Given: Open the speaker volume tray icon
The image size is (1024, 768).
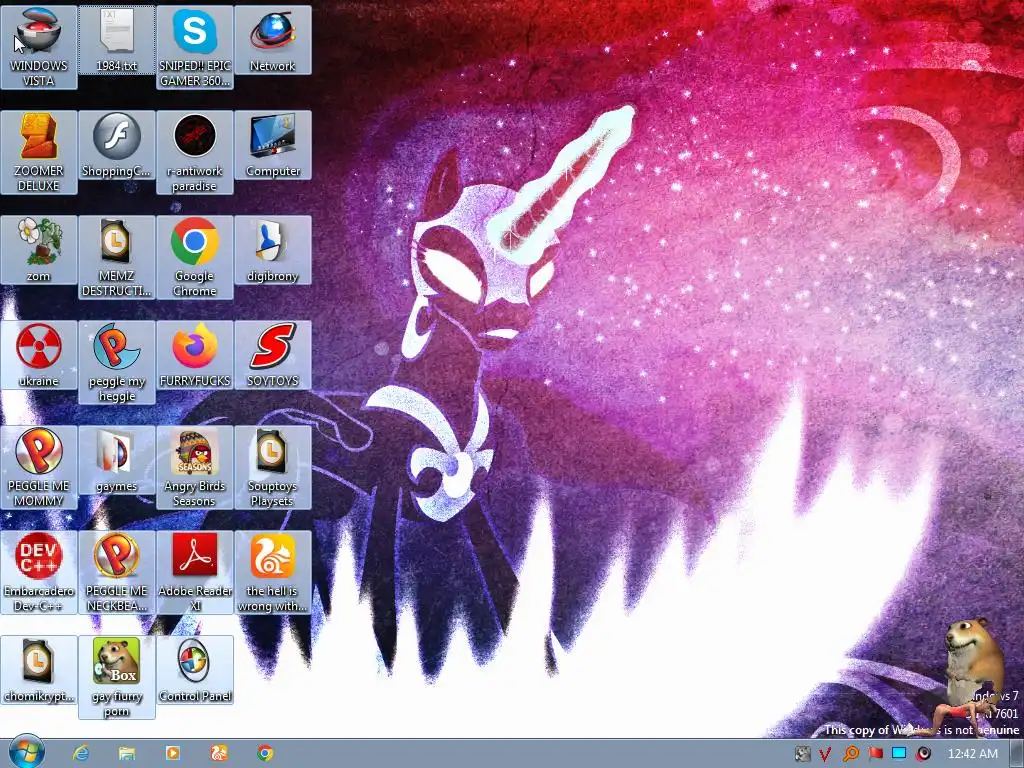Looking at the screenshot, I should pos(923,754).
